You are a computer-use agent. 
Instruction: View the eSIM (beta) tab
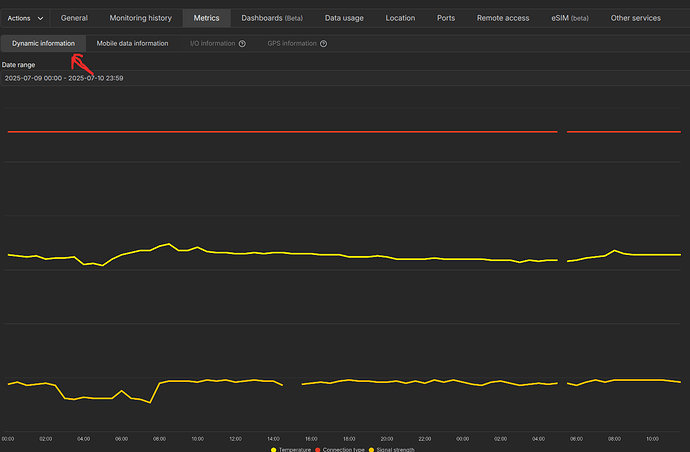pyautogui.click(x=570, y=18)
